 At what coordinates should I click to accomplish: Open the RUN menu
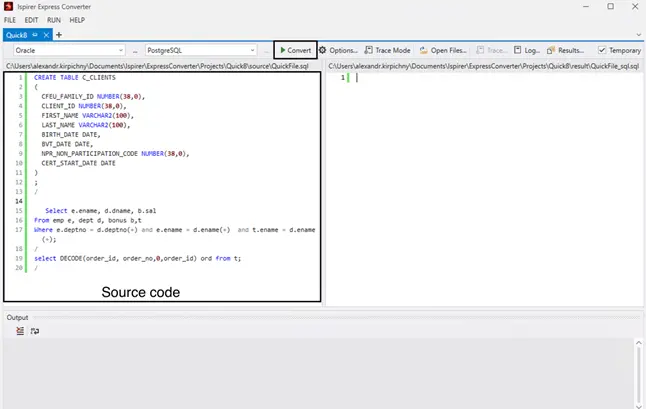click(x=54, y=20)
